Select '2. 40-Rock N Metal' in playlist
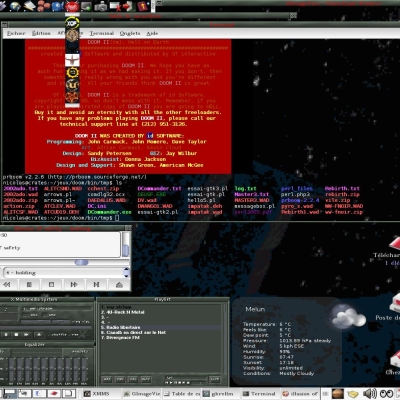Image resolution: width=400 pixels, height=400 pixels. pyautogui.click(x=122, y=312)
